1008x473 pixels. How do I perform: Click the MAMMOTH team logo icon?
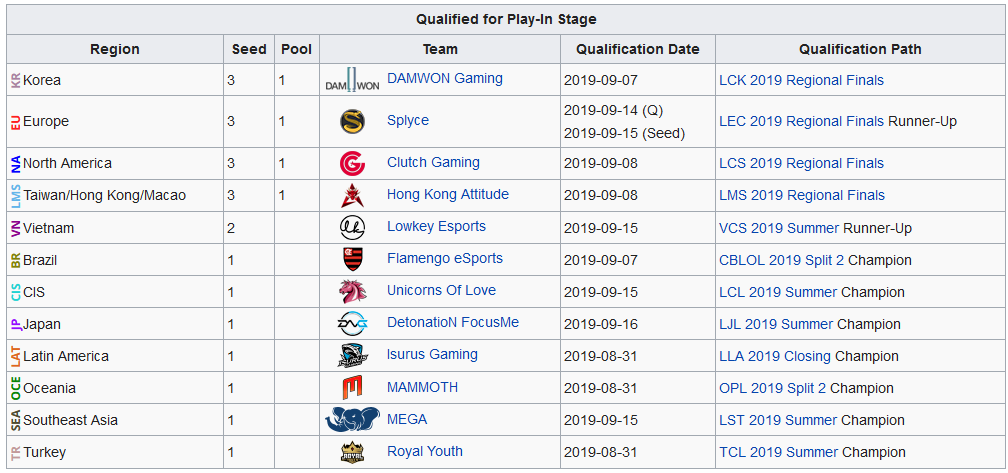[x=352, y=388]
